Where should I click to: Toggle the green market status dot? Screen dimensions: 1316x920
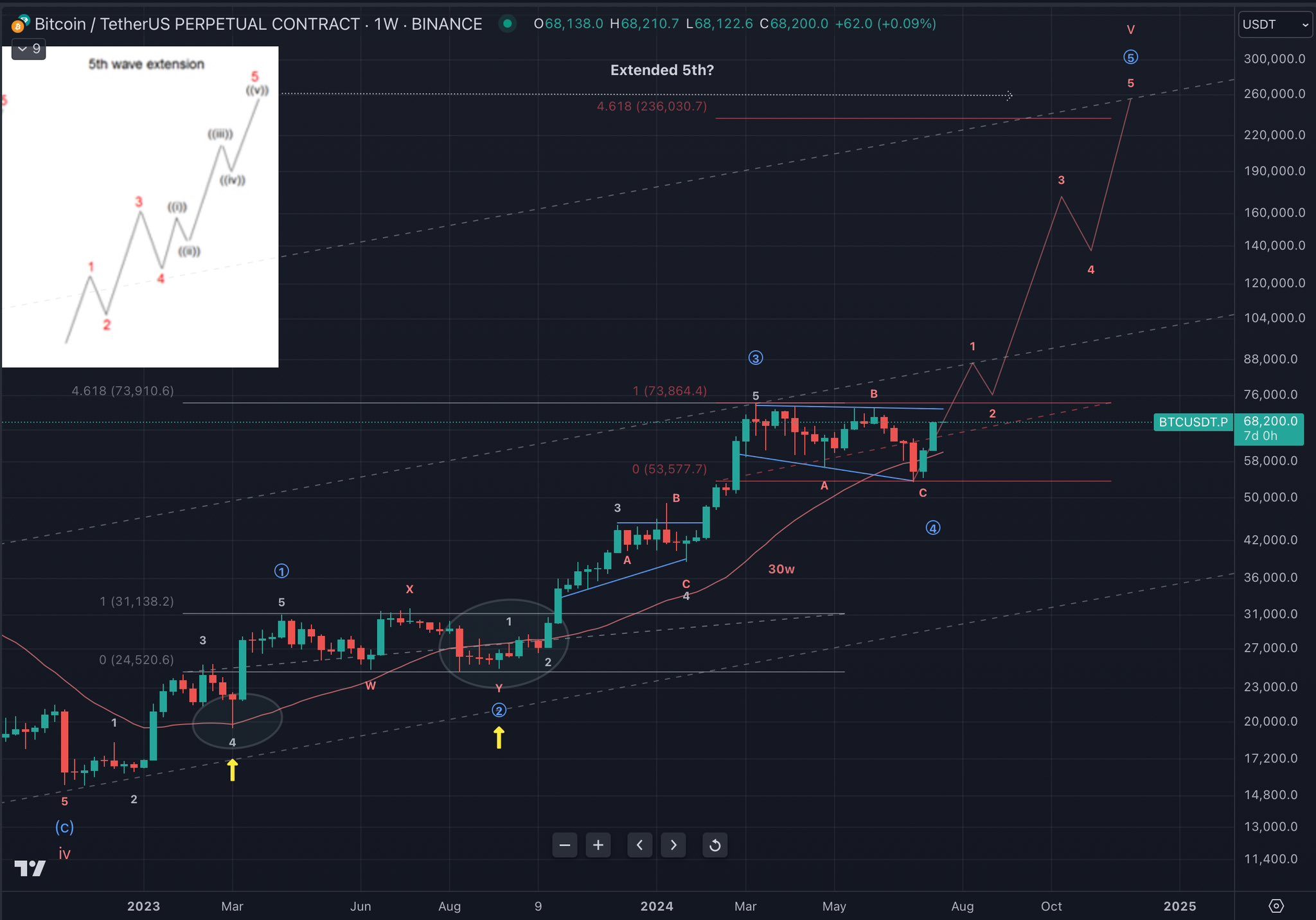click(x=508, y=24)
